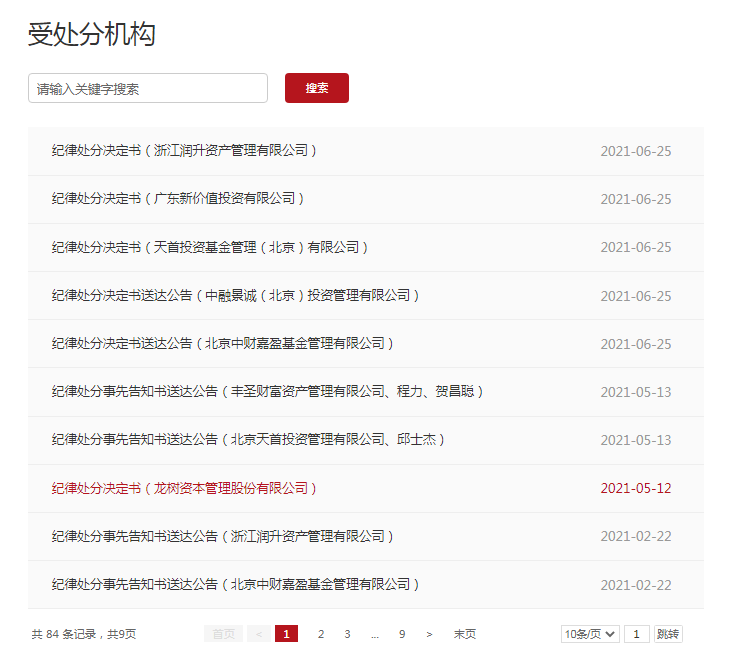This screenshot has height=671, width=732.
Task: Select page 1 in pagination
Action: click(x=286, y=634)
